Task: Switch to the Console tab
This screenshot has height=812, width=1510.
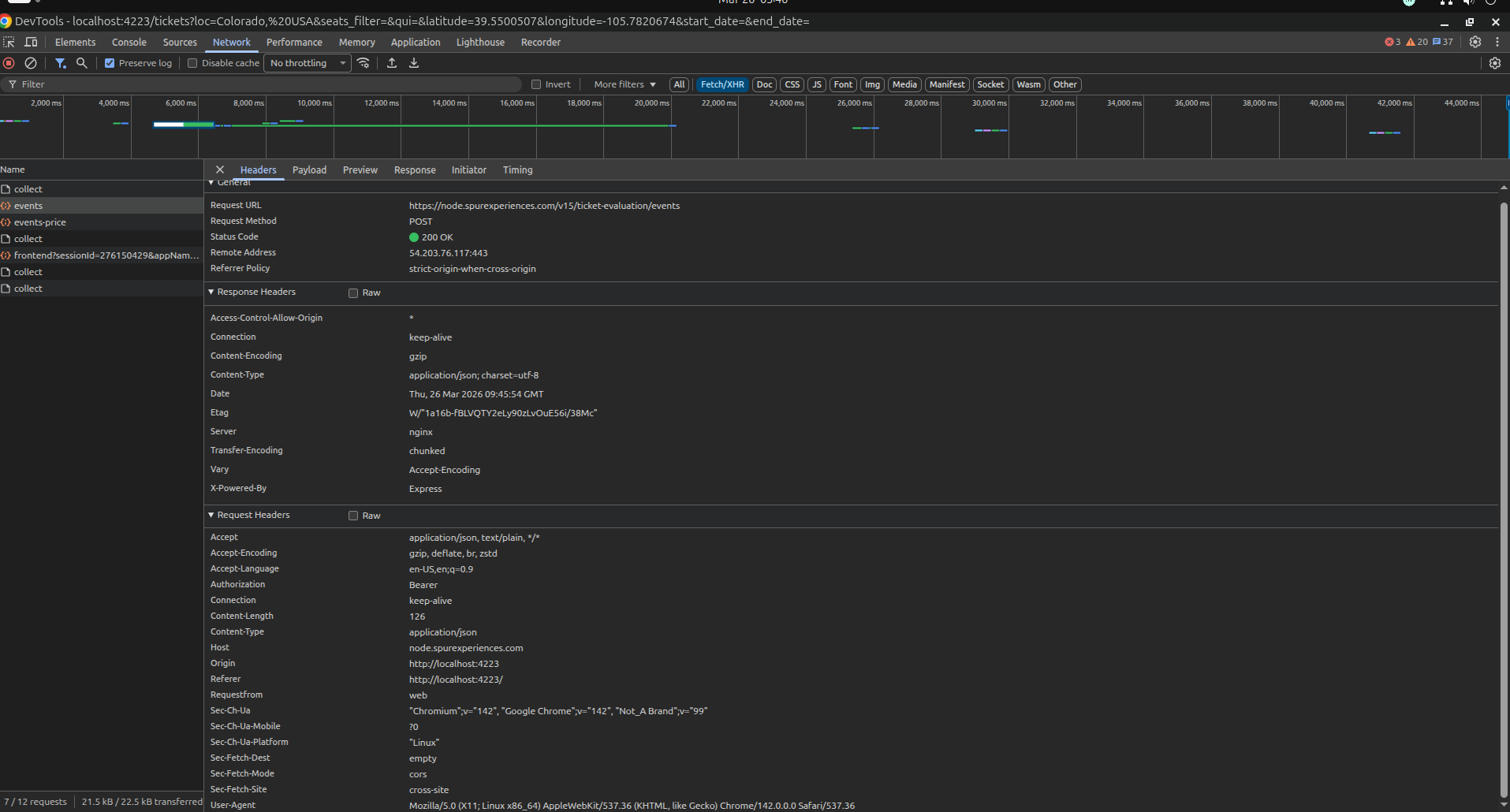Action: tap(129, 43)
